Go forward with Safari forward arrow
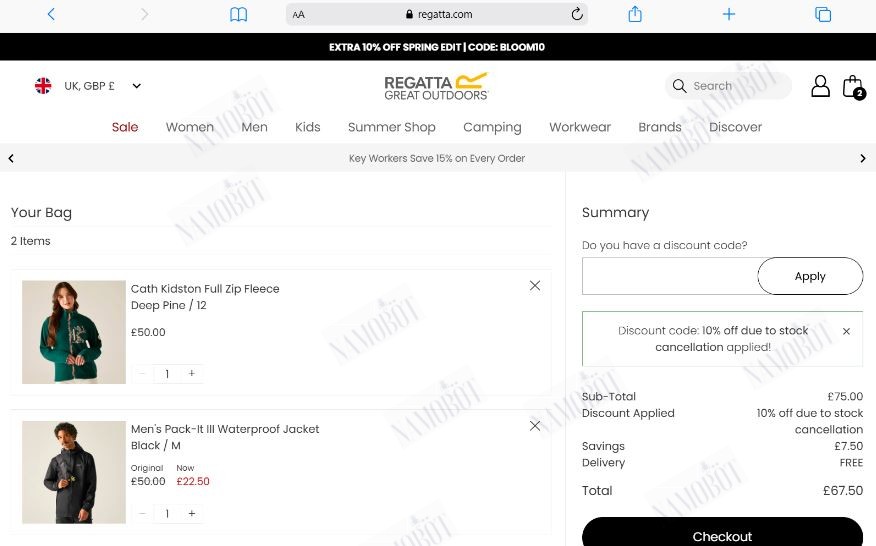The height and width of the screenshot is (546, 876). click(144, 14)
